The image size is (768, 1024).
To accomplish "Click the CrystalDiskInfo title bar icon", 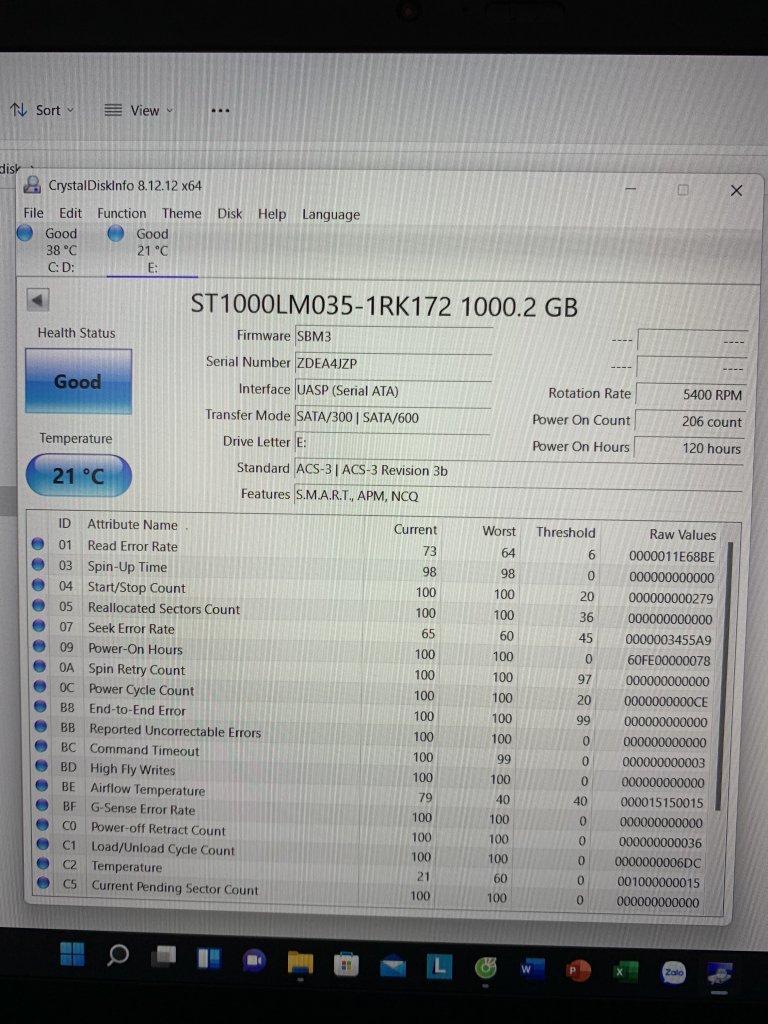I will 32,185.
